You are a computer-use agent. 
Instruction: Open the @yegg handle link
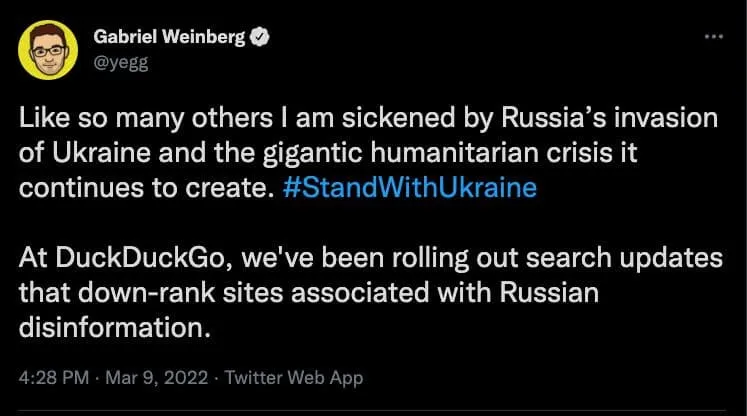[x=121, y=62]
